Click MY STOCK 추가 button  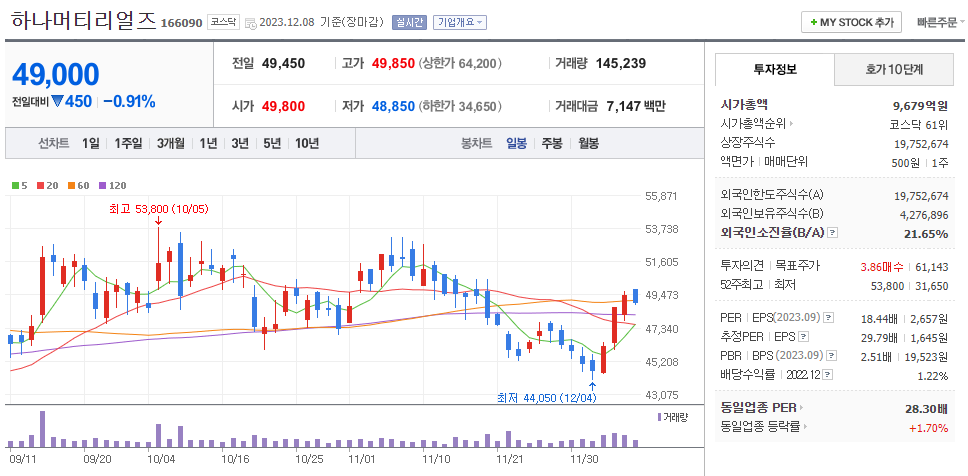point(851,22)
